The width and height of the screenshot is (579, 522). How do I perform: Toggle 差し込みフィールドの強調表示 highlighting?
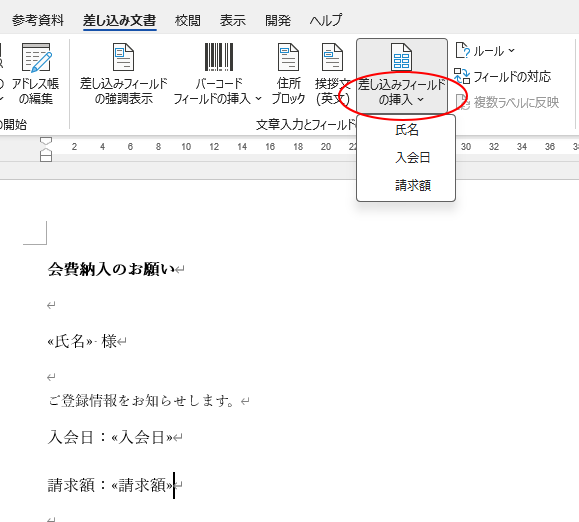[123, 73]
